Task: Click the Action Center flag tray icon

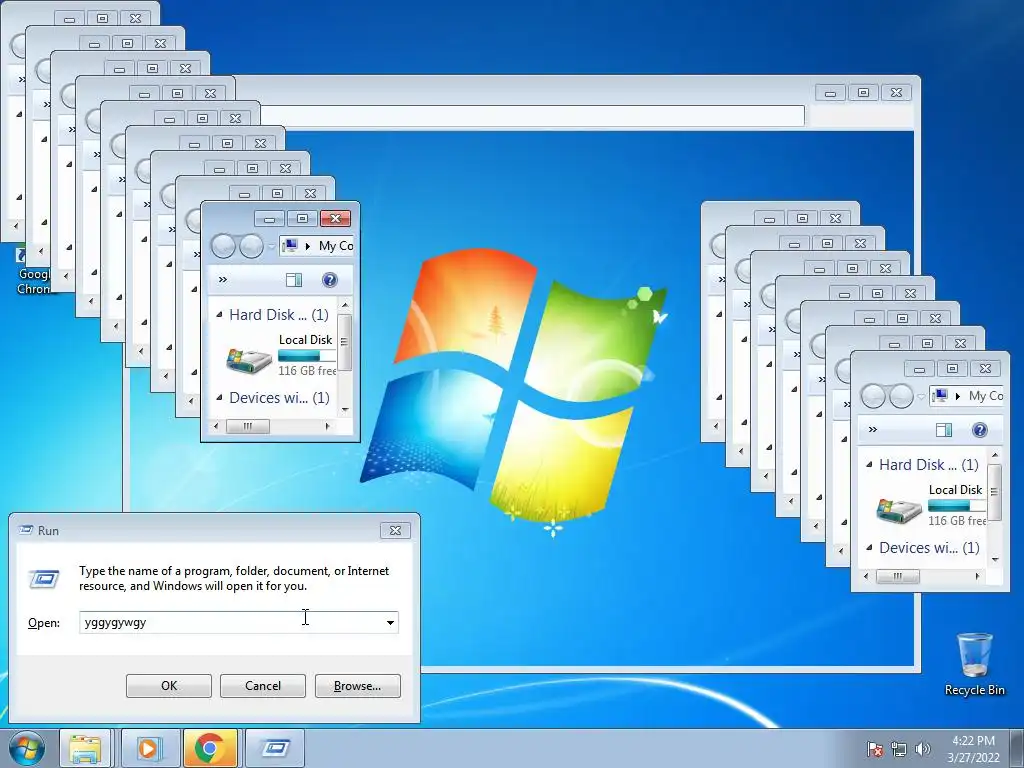Action: 874,749
